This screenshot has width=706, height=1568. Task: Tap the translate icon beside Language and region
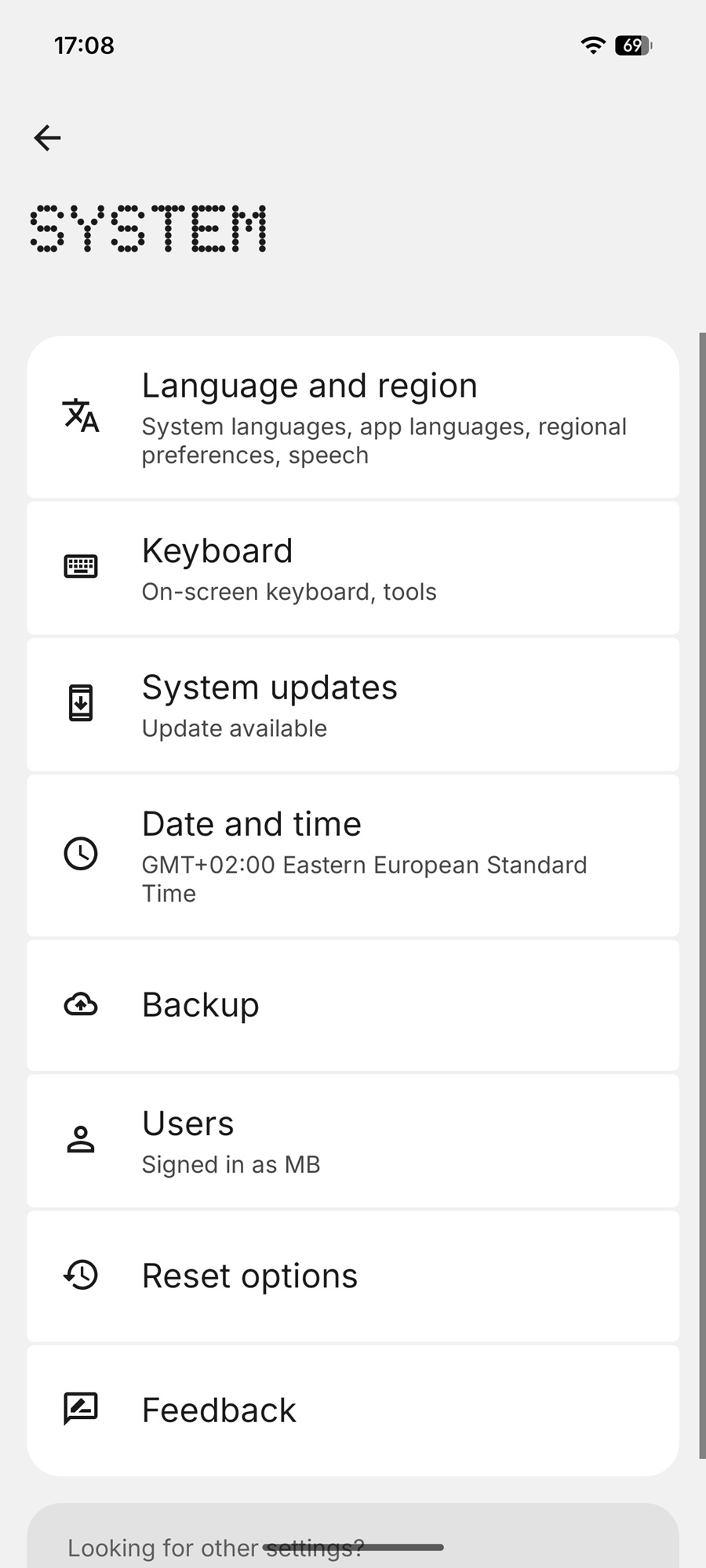(x=81, y=416)
